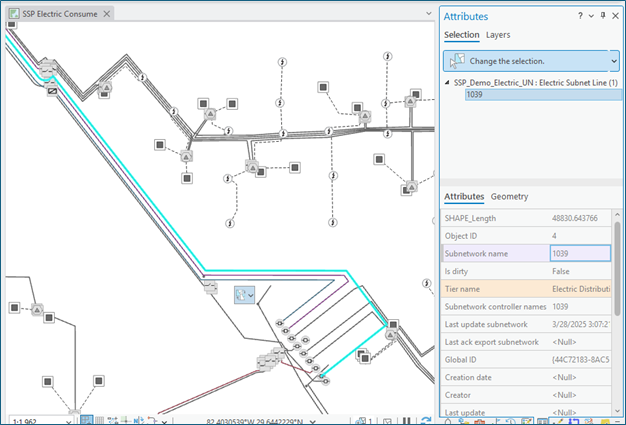Click the map icon on SSP Electric tab

tap(12, 15)
